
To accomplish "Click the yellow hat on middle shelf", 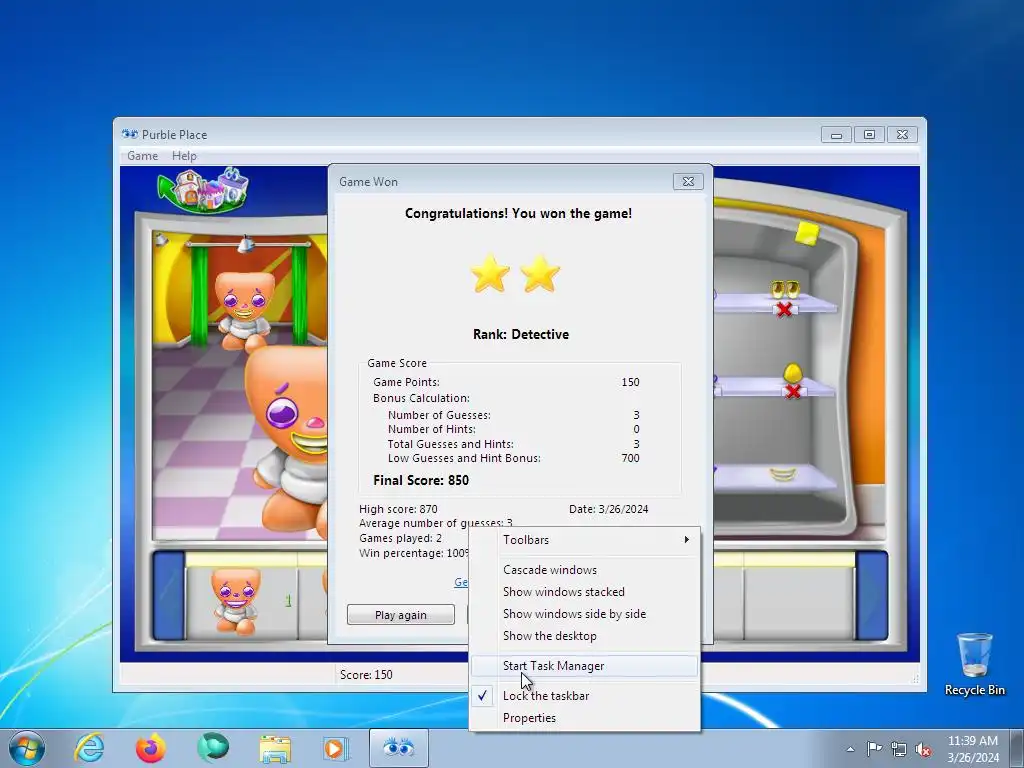I will click(792, 373).
